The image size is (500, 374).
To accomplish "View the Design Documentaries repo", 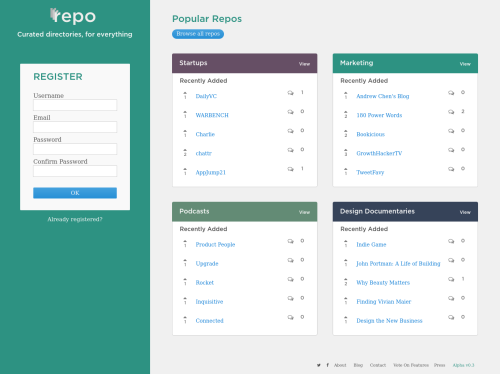I will tap(465, 212).
